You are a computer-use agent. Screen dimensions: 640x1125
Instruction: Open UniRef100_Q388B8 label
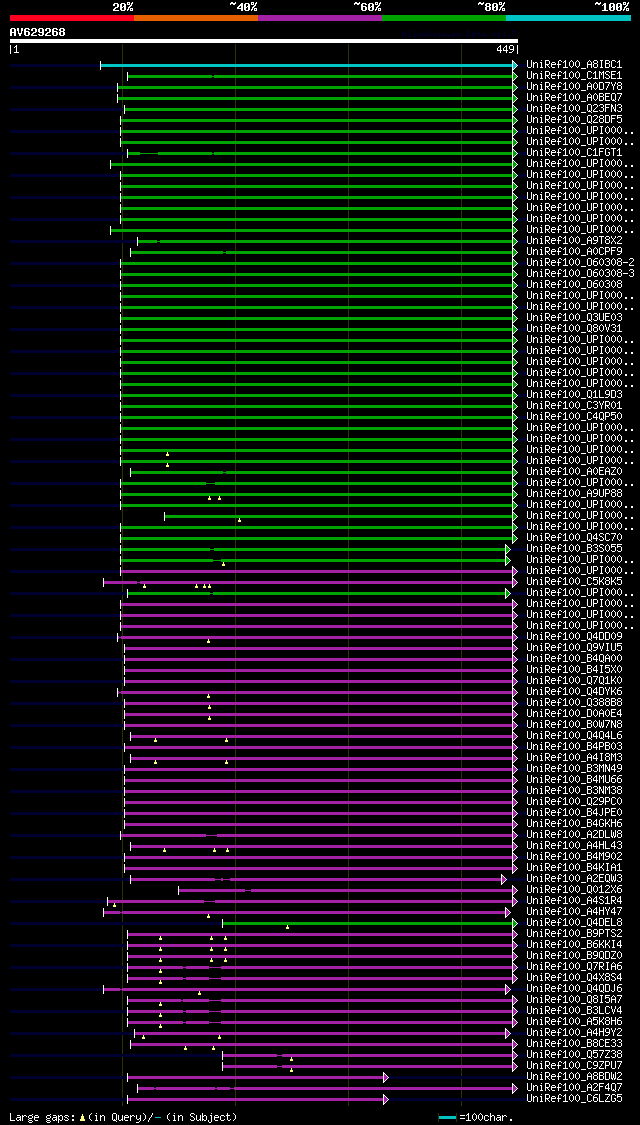(574, 702)
